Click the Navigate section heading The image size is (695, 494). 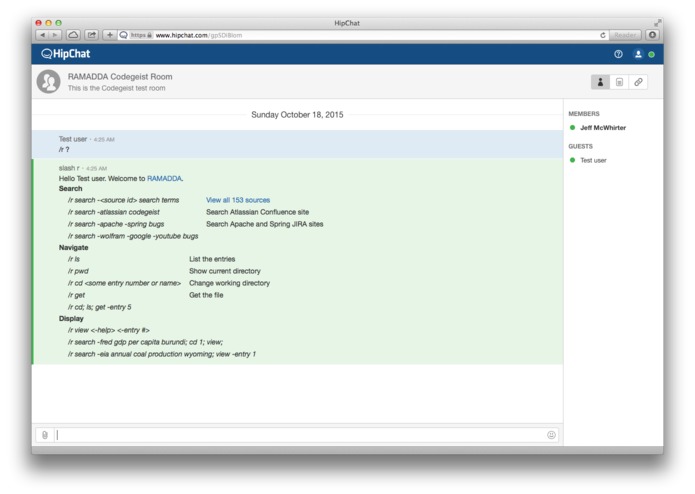click(x=74, y=248)
